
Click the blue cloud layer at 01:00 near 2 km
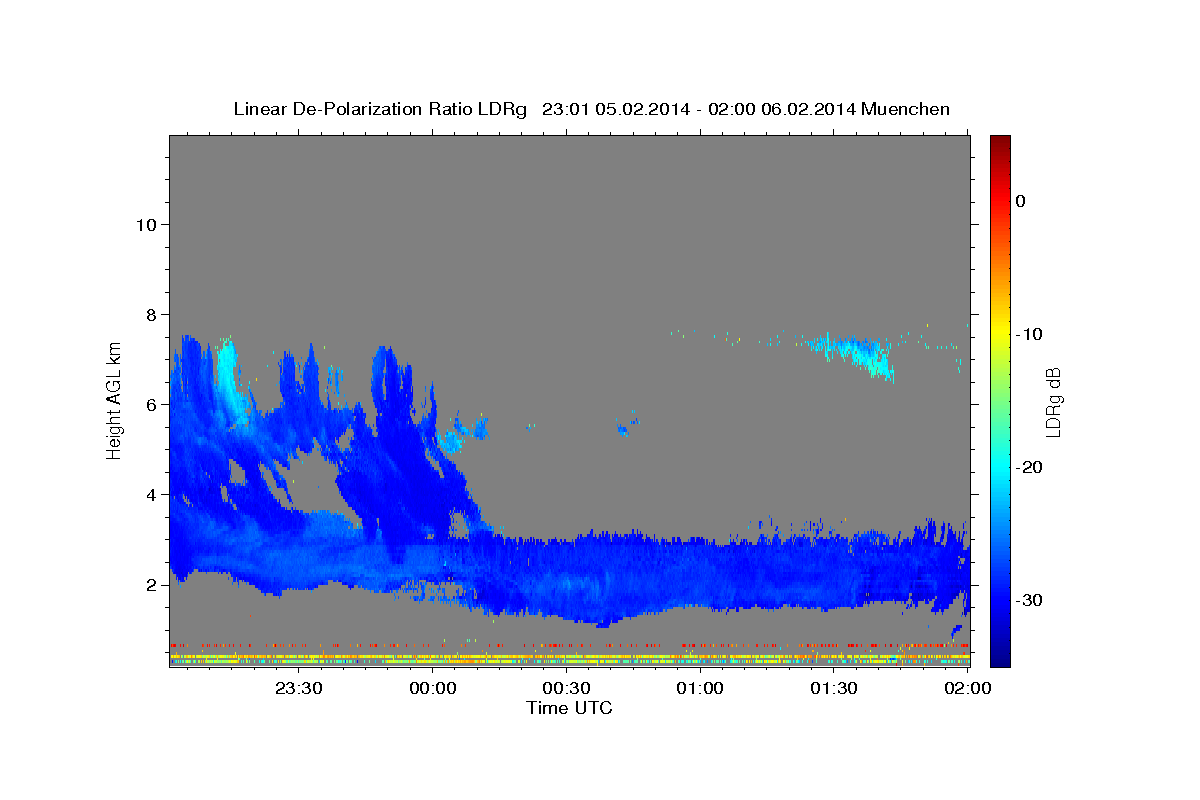700,575
